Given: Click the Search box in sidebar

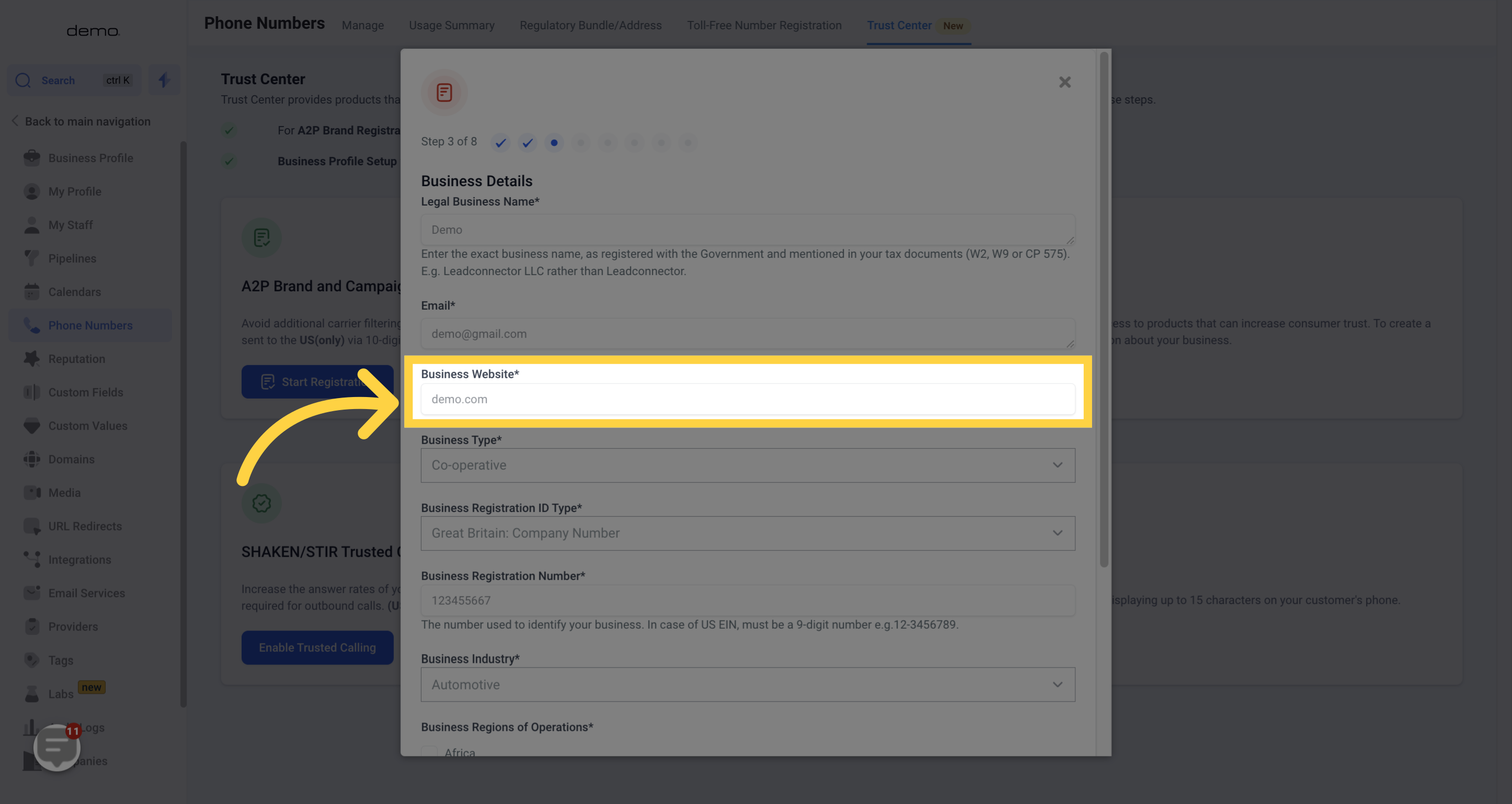Looking at the screenshot, I should click(x=75, y=81).
